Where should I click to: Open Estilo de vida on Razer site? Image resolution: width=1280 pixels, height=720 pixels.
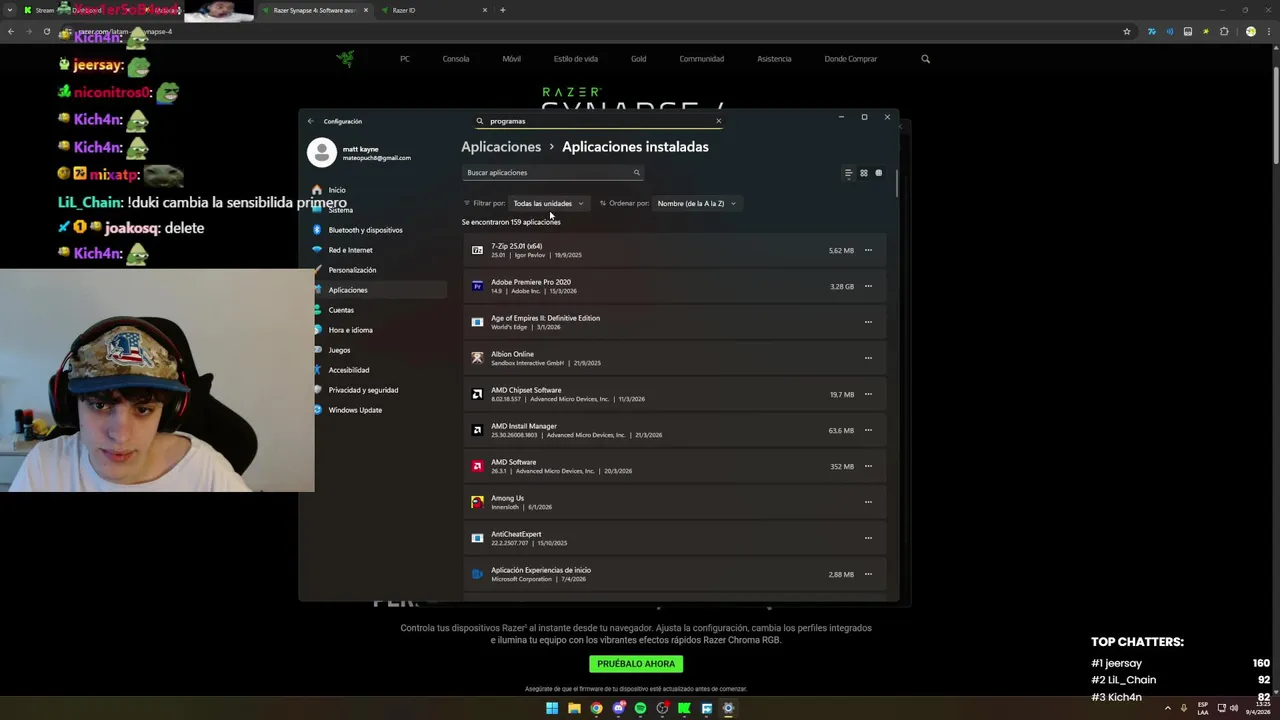click(576, 59)
